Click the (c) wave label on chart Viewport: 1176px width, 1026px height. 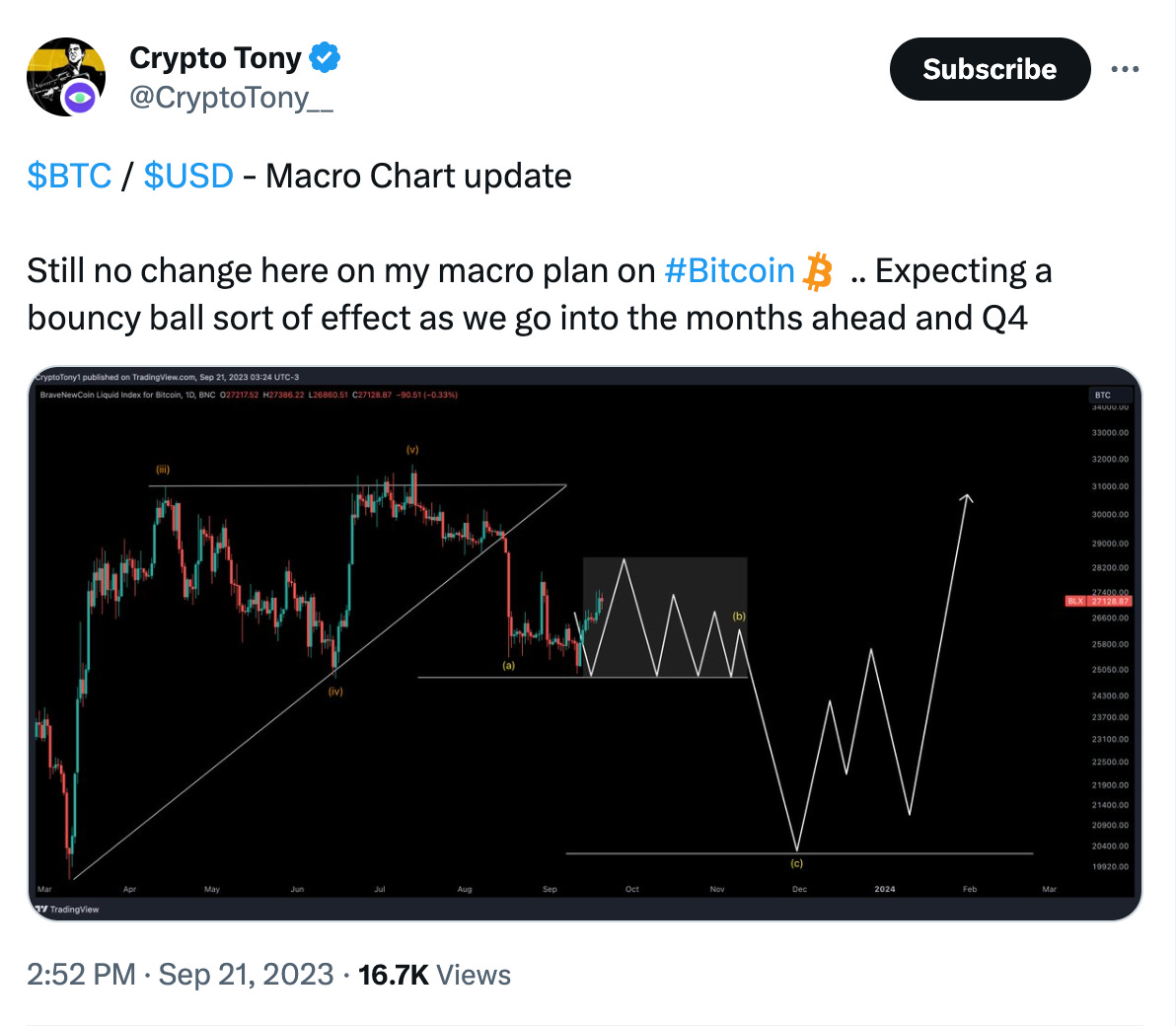(796, 863)
